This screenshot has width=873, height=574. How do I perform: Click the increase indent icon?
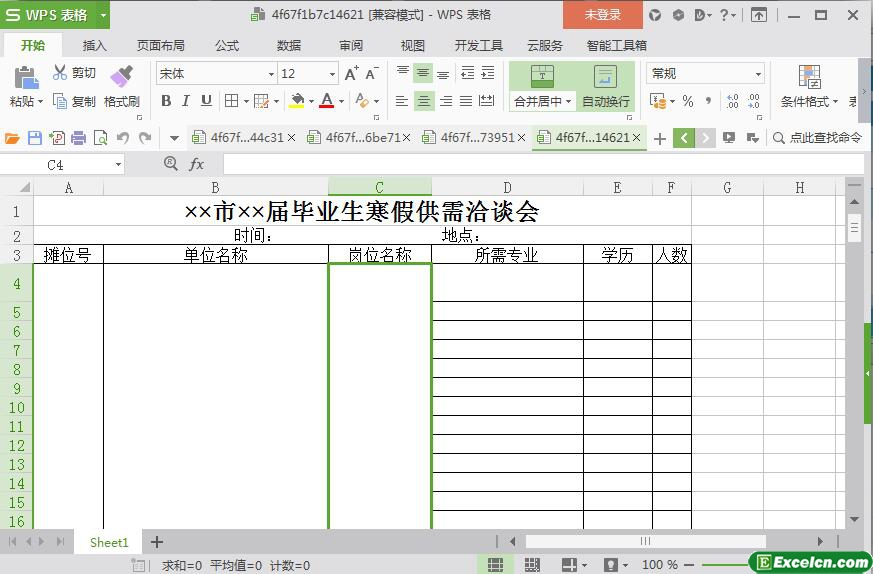(x=488, y=72)
